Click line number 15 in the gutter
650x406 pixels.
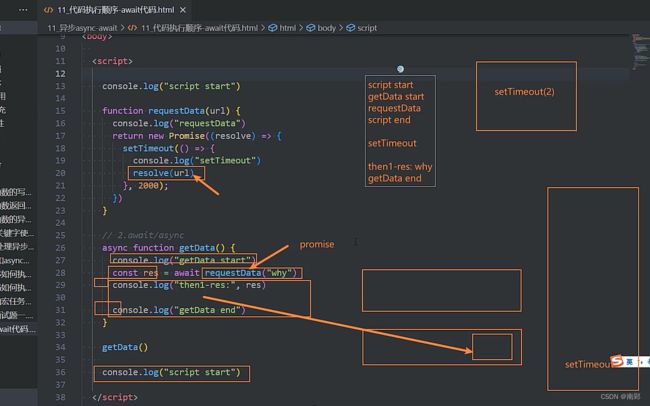click(61, 111)
